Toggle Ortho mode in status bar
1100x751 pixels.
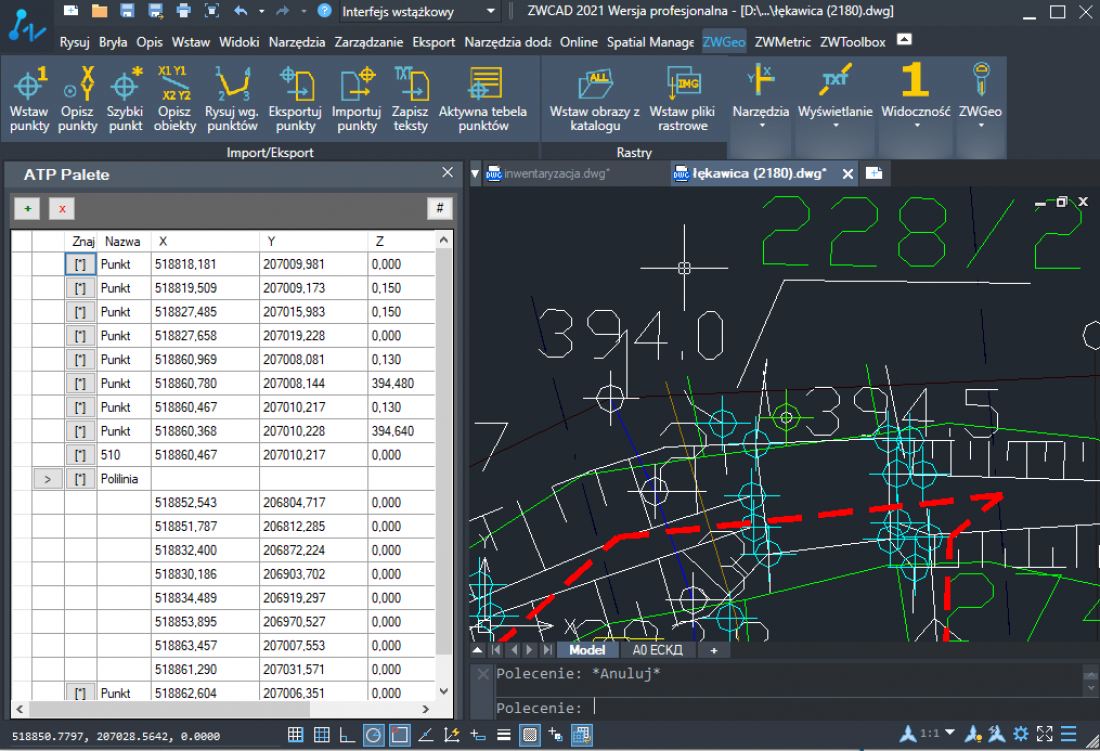[x=347, y=734]
